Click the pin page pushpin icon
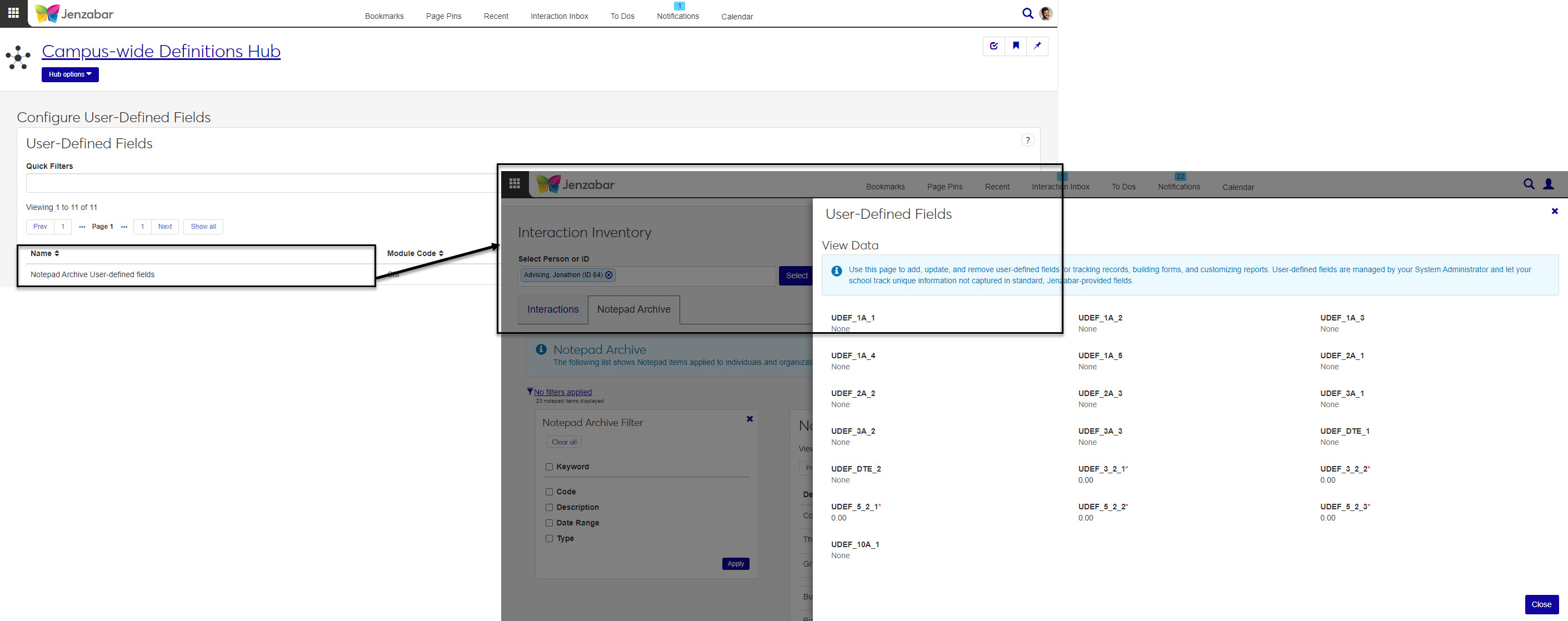1568x621 pixels. pyautogui.click(x=1037, y=46)
